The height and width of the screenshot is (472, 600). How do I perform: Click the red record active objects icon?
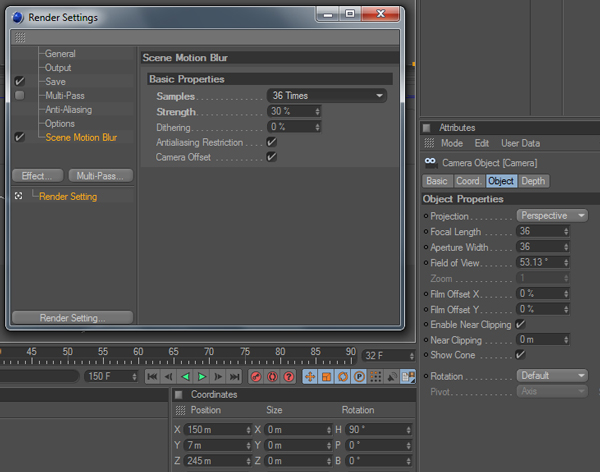pyautogui.click(x=255, y=376)
